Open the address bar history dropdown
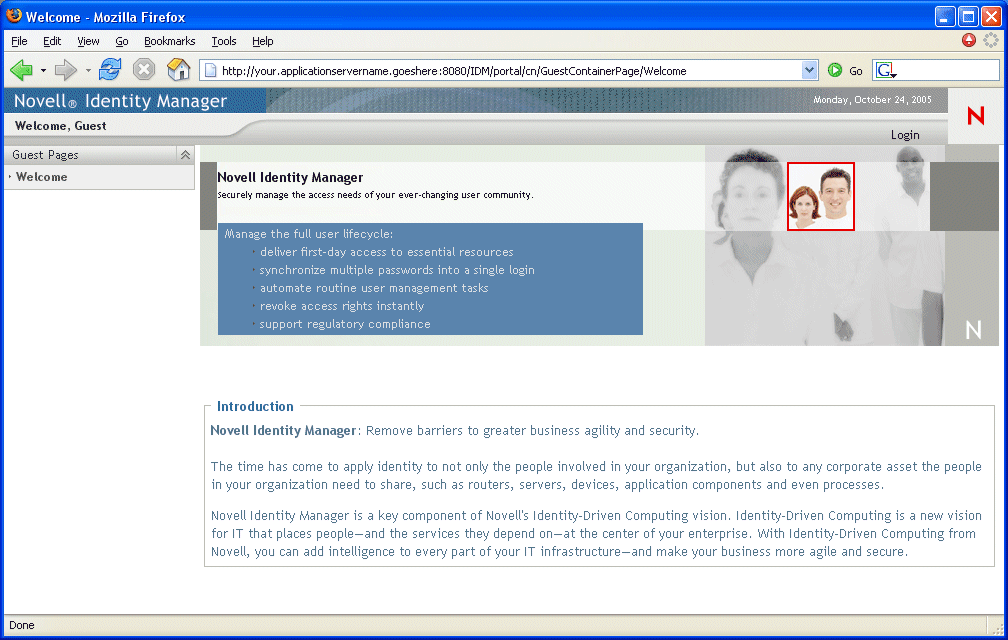This screenshot has height=640, width=1008. click(x=810, y=70)
